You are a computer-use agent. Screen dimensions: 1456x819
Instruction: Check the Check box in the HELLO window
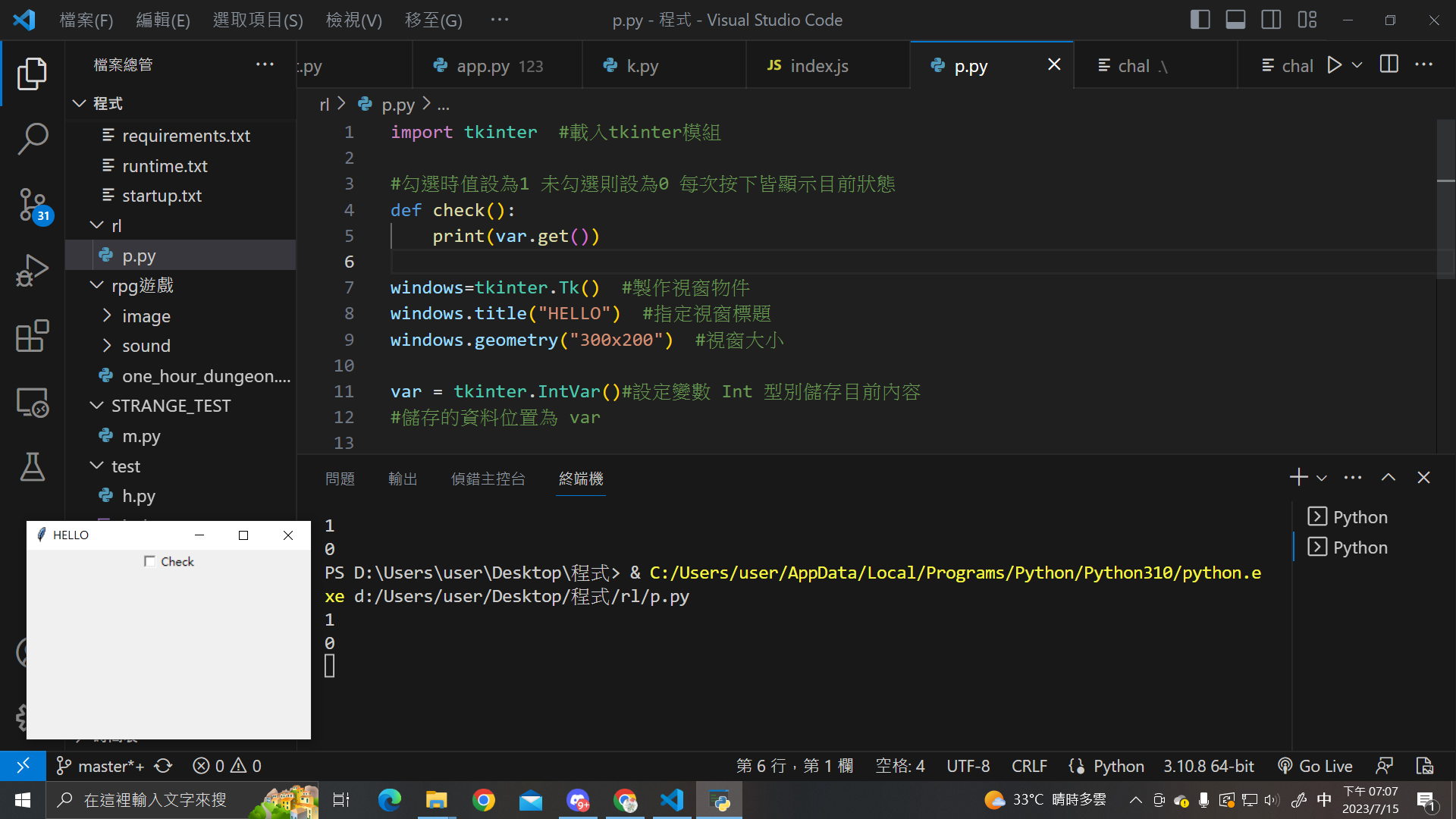(x=149, y=561)
